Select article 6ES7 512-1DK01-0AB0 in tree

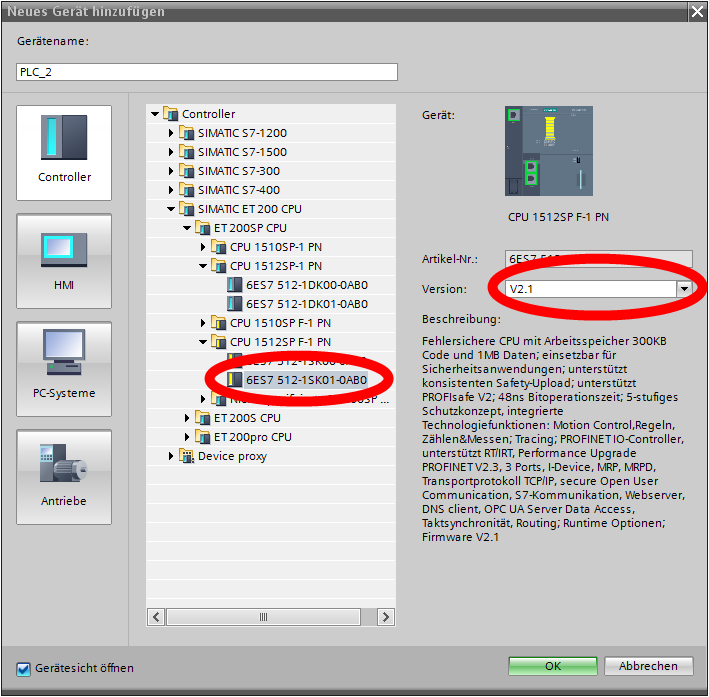[306, 304]
